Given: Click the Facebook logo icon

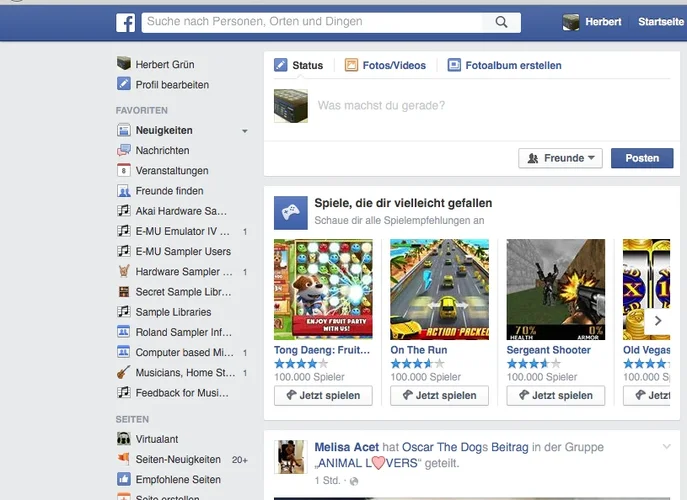Looking at the screenshot, I should point(125,22).
